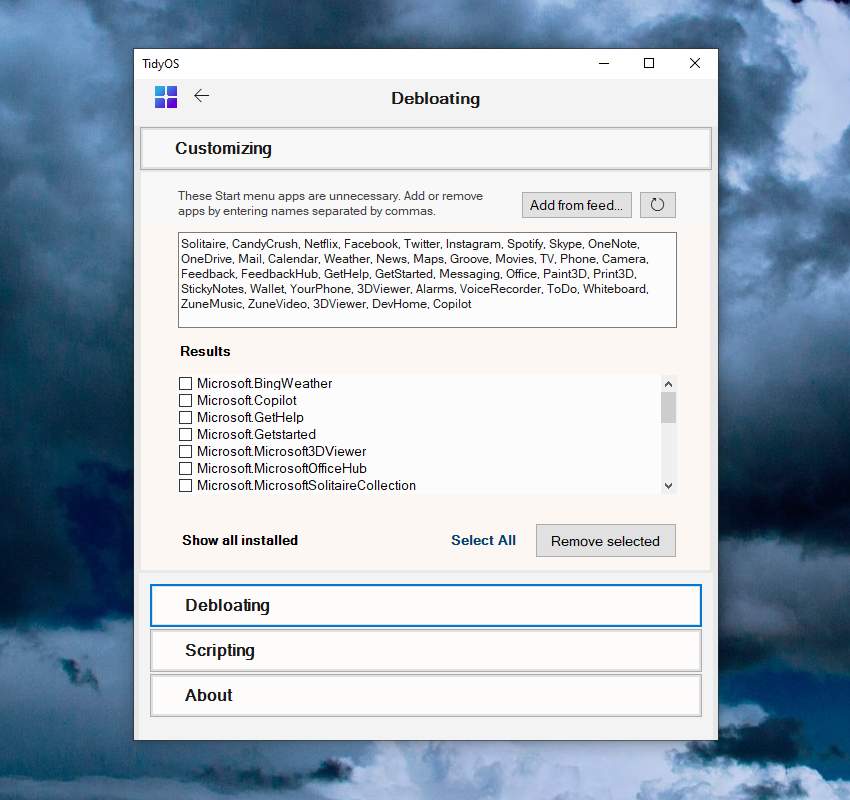Open the About section

(x=426, y=695)
